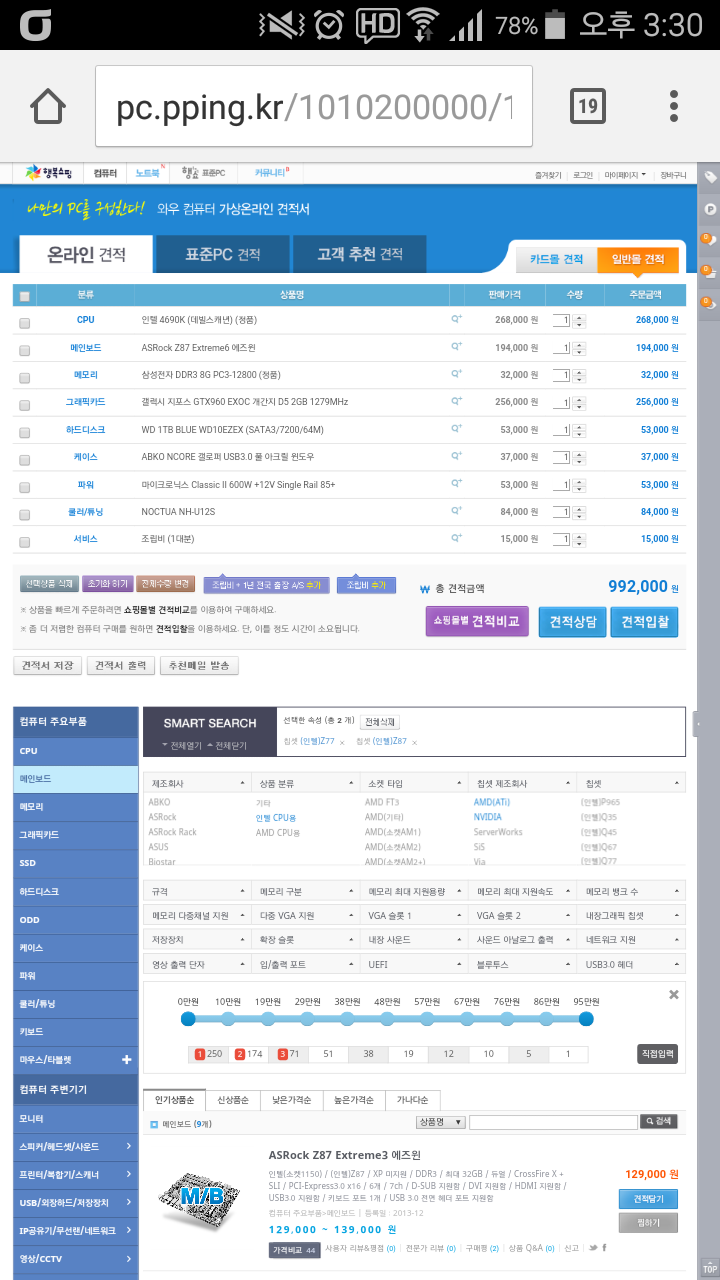Viewport: 720px width, 1280px height.
Task: Click the 선택상품 삭제 button
Action: point(49,584)
